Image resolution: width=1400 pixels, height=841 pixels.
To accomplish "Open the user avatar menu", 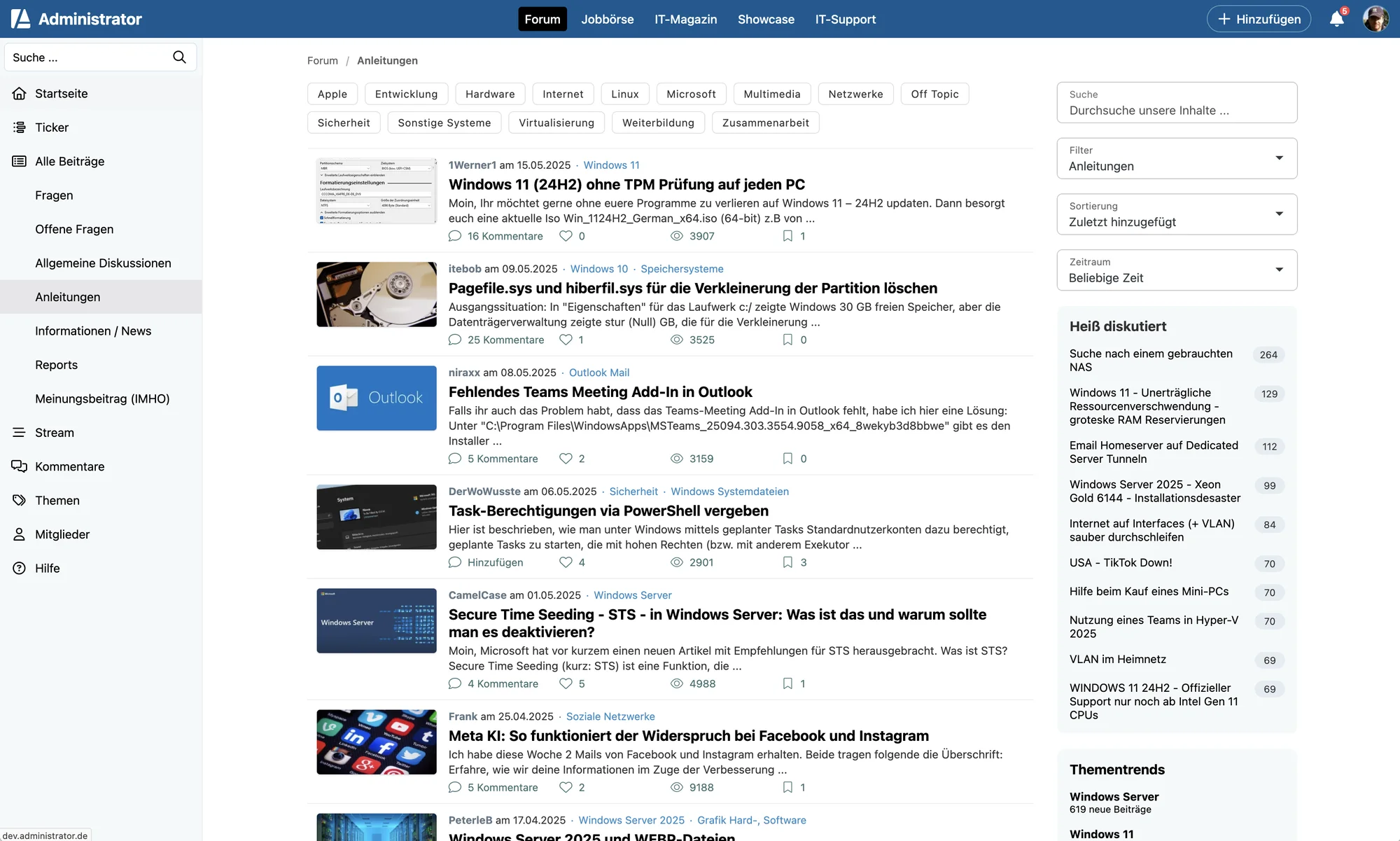I will tap(1375, 19).
